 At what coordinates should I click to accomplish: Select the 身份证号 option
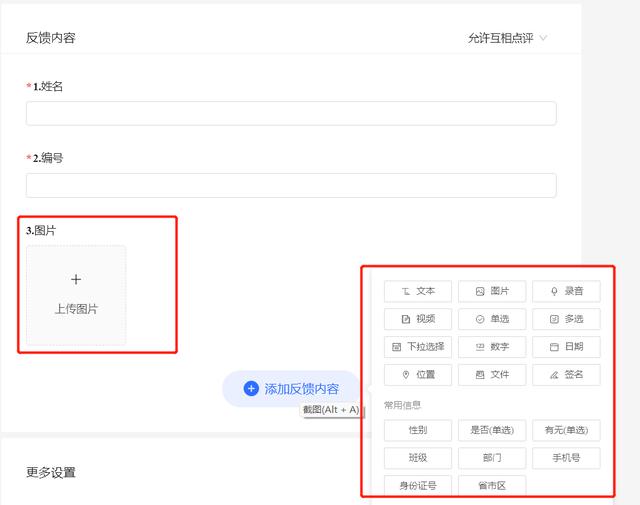coord(418,485)
